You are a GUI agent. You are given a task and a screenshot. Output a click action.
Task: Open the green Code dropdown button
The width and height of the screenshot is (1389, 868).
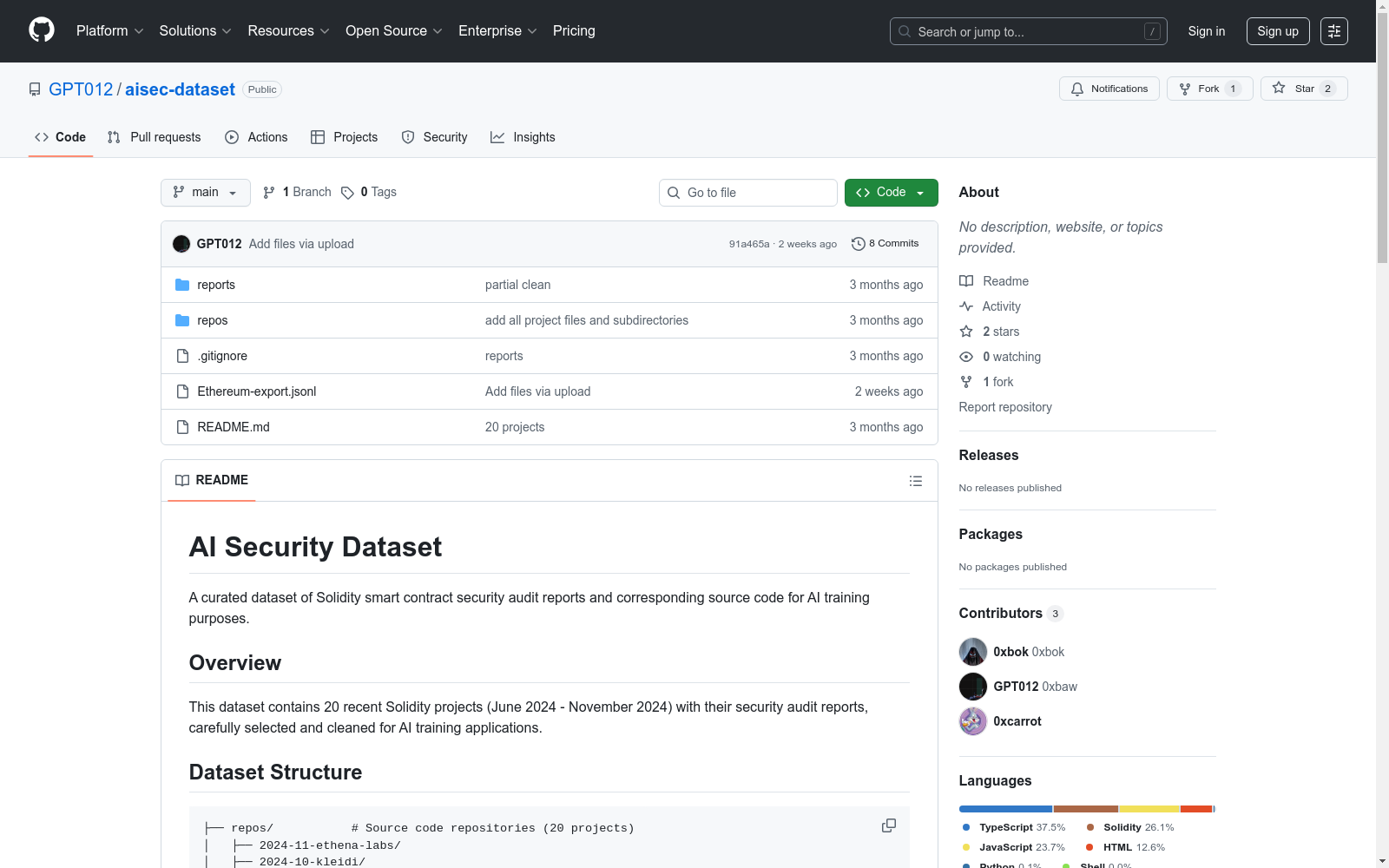(891, 193)
